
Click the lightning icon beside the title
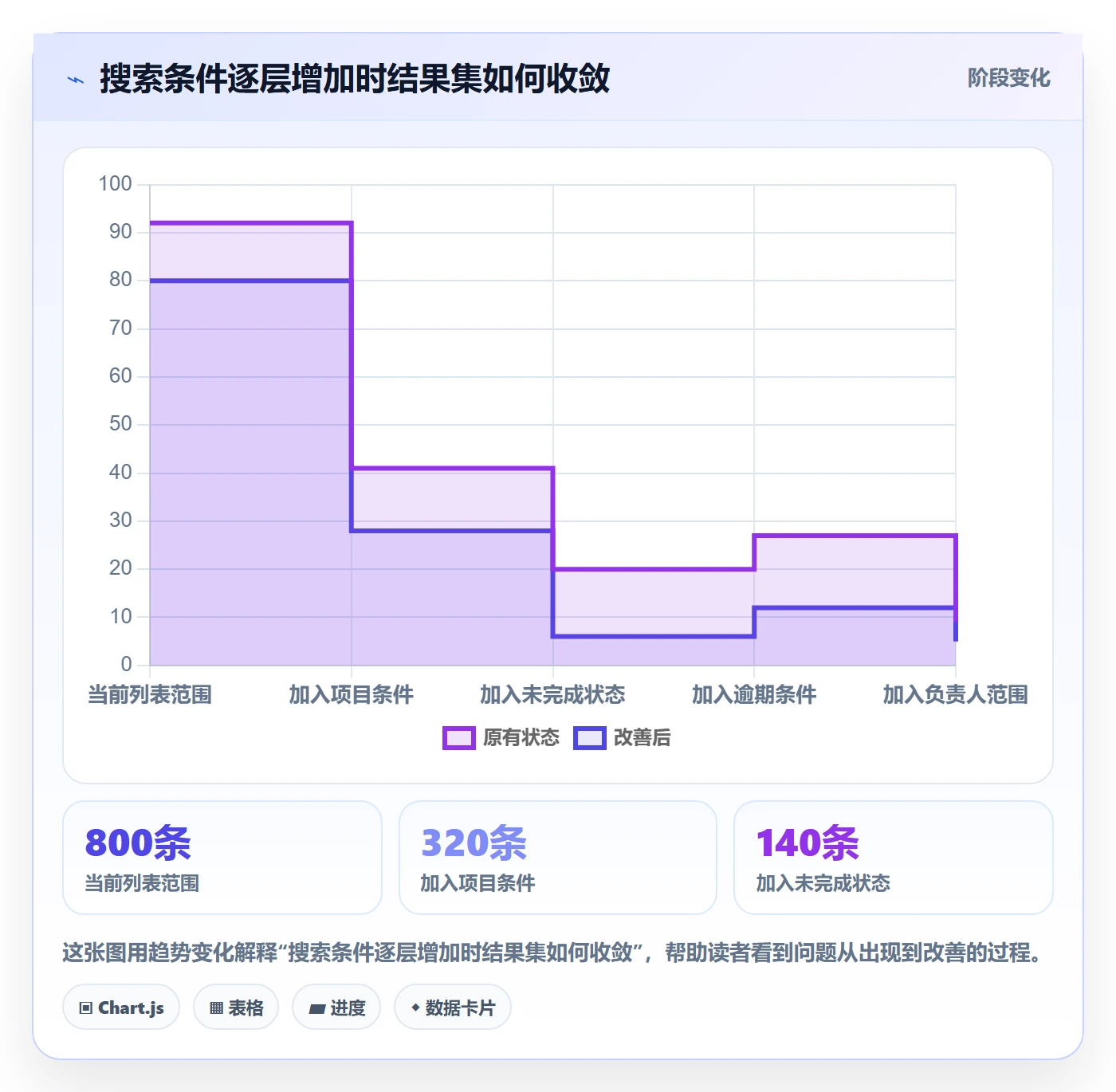coord(76,80)
